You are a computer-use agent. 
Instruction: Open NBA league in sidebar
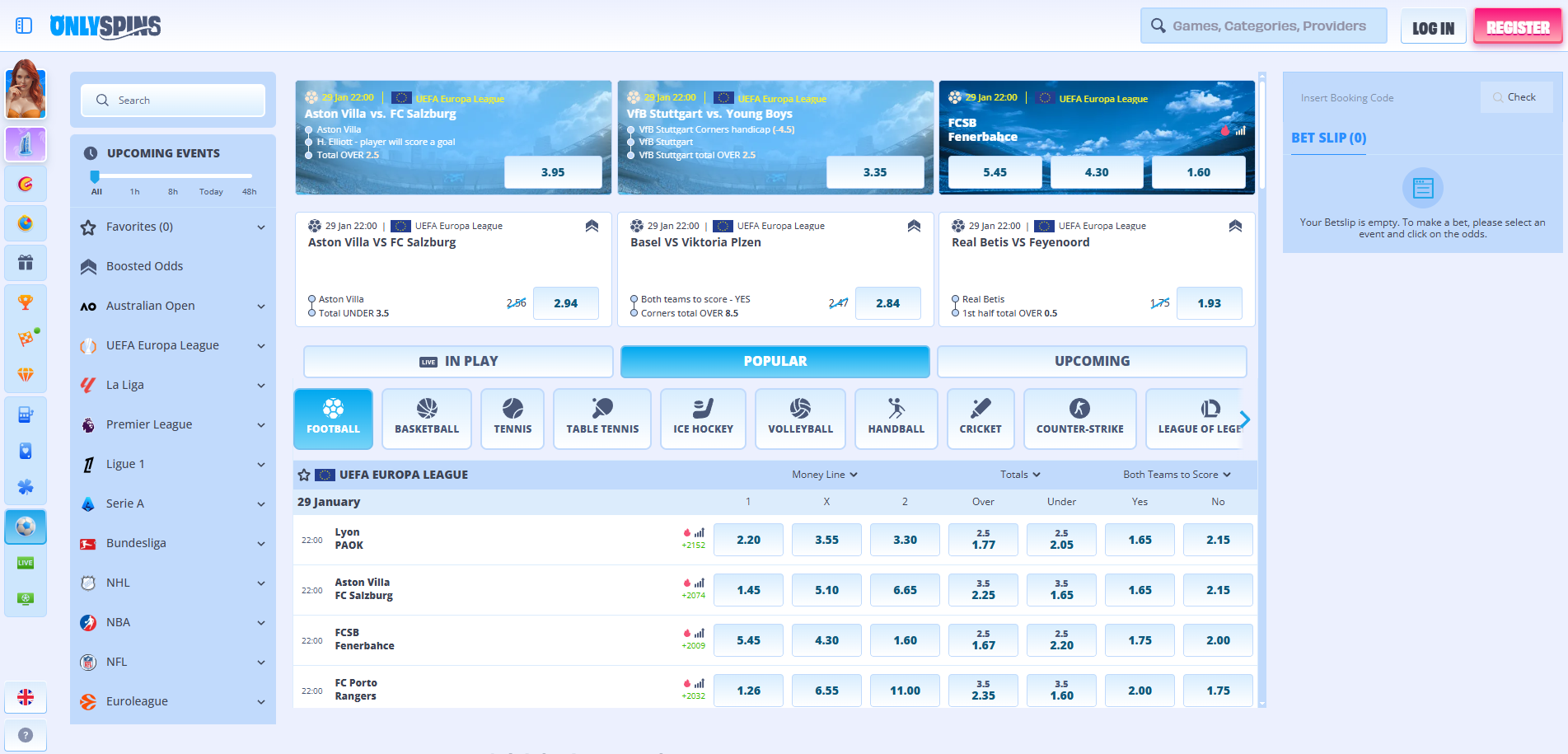coord(173,622)
